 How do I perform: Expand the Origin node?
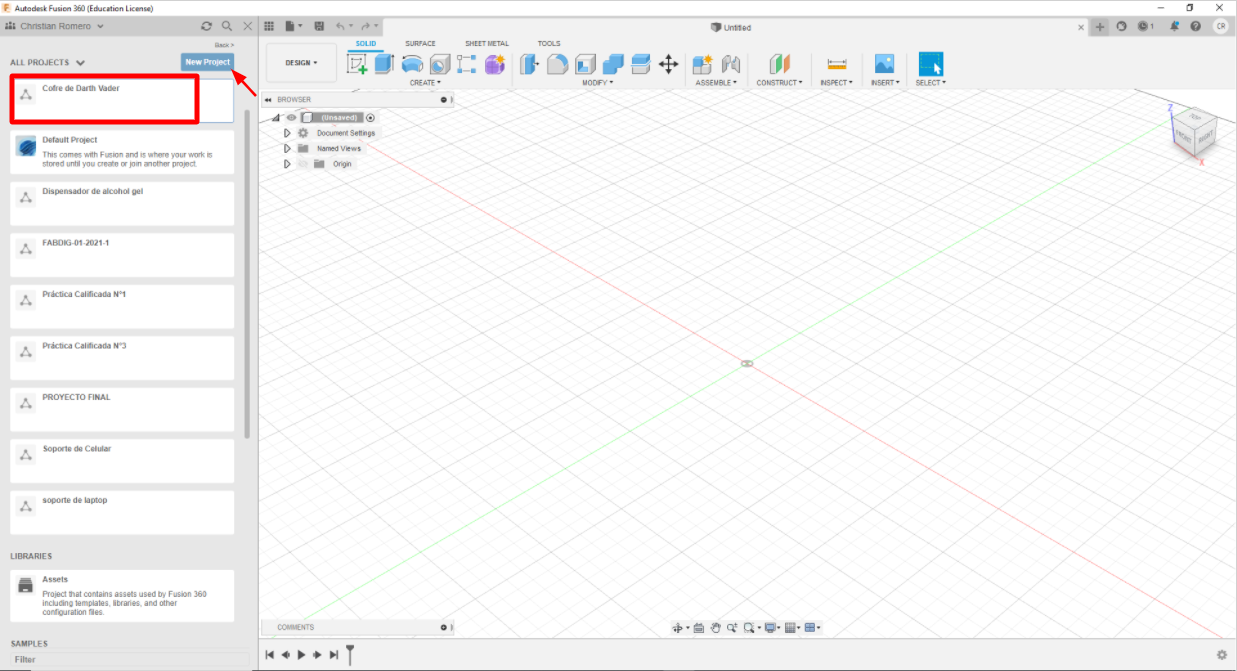(287, 163)
